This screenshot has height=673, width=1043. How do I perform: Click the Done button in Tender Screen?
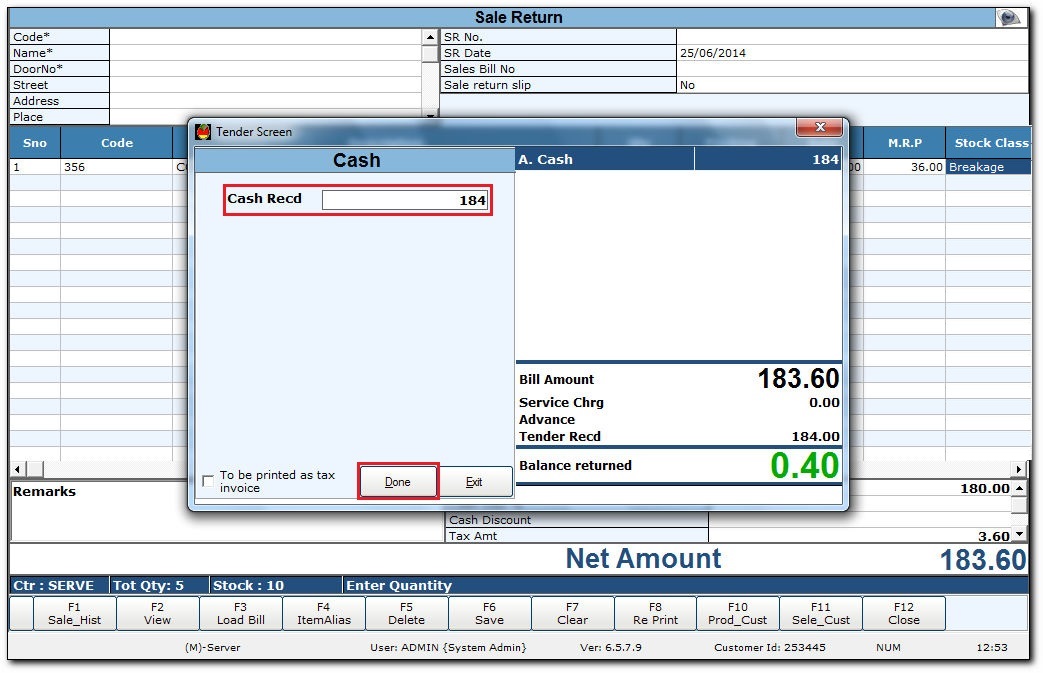(x=398, y=481)
